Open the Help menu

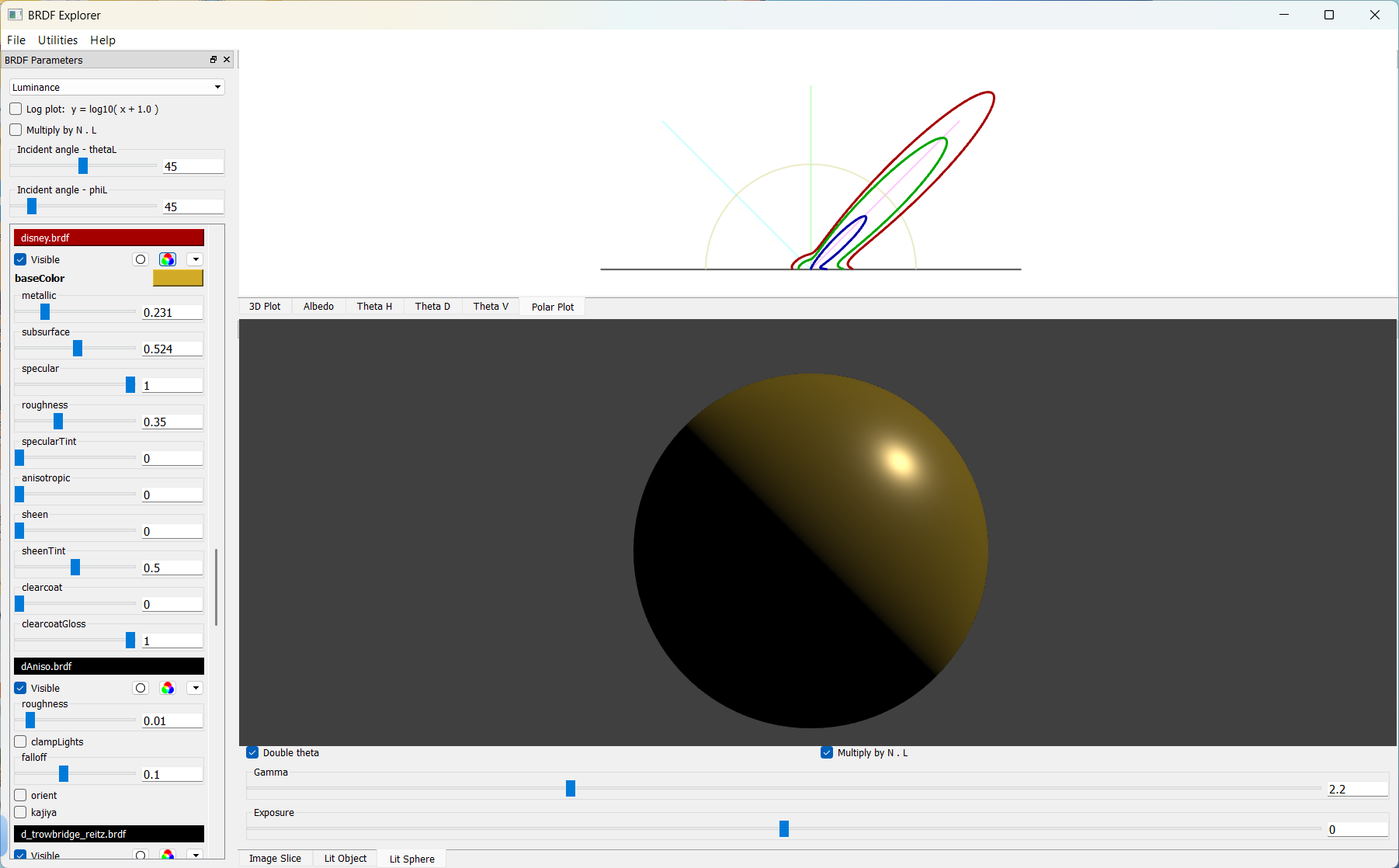point(102,40)
